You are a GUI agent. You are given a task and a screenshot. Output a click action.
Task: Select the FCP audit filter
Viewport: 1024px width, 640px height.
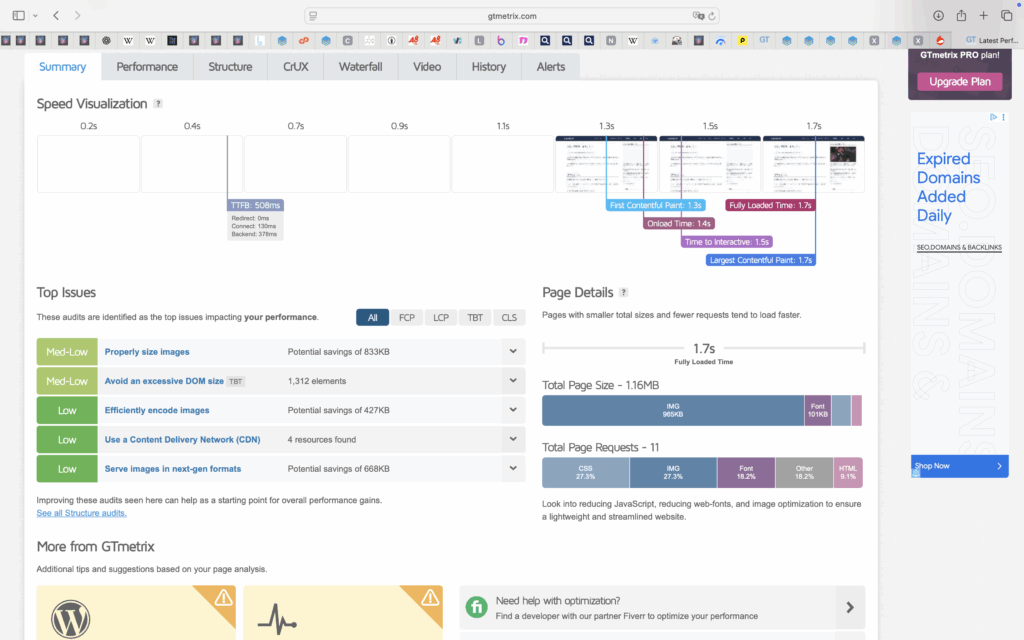[407, 317]
